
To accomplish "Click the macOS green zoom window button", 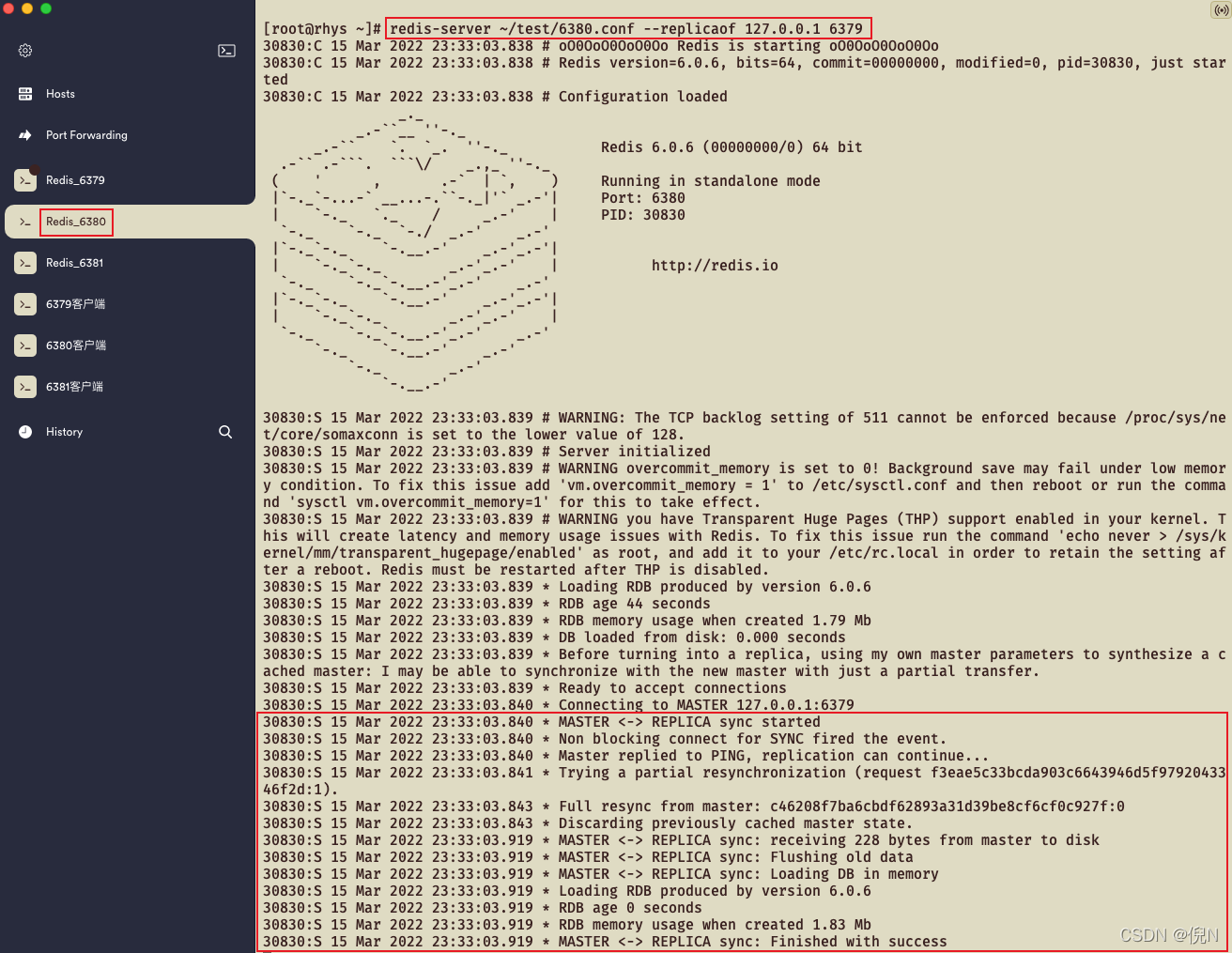I will (46, 8).
